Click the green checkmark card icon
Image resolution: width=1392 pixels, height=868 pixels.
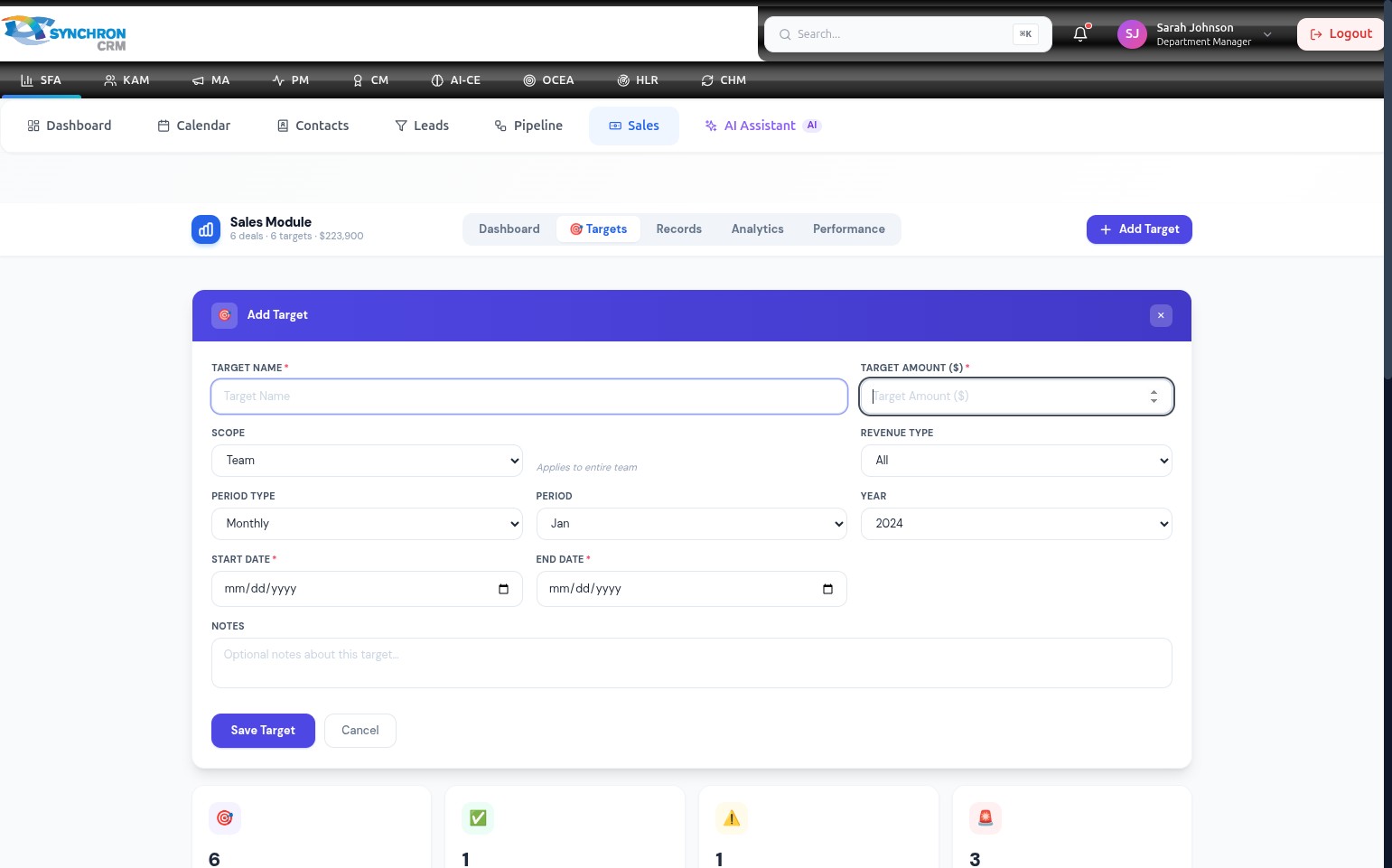click(478, 818)
